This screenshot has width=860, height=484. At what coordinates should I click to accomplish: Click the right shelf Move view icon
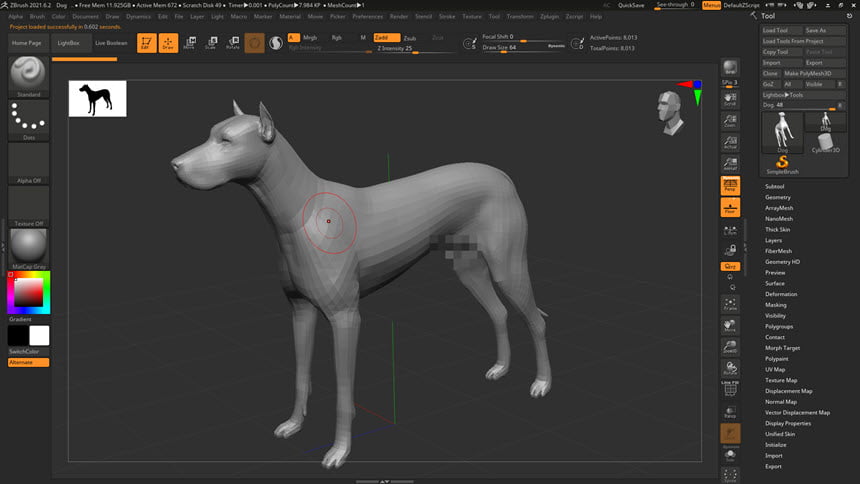(730, 325)
